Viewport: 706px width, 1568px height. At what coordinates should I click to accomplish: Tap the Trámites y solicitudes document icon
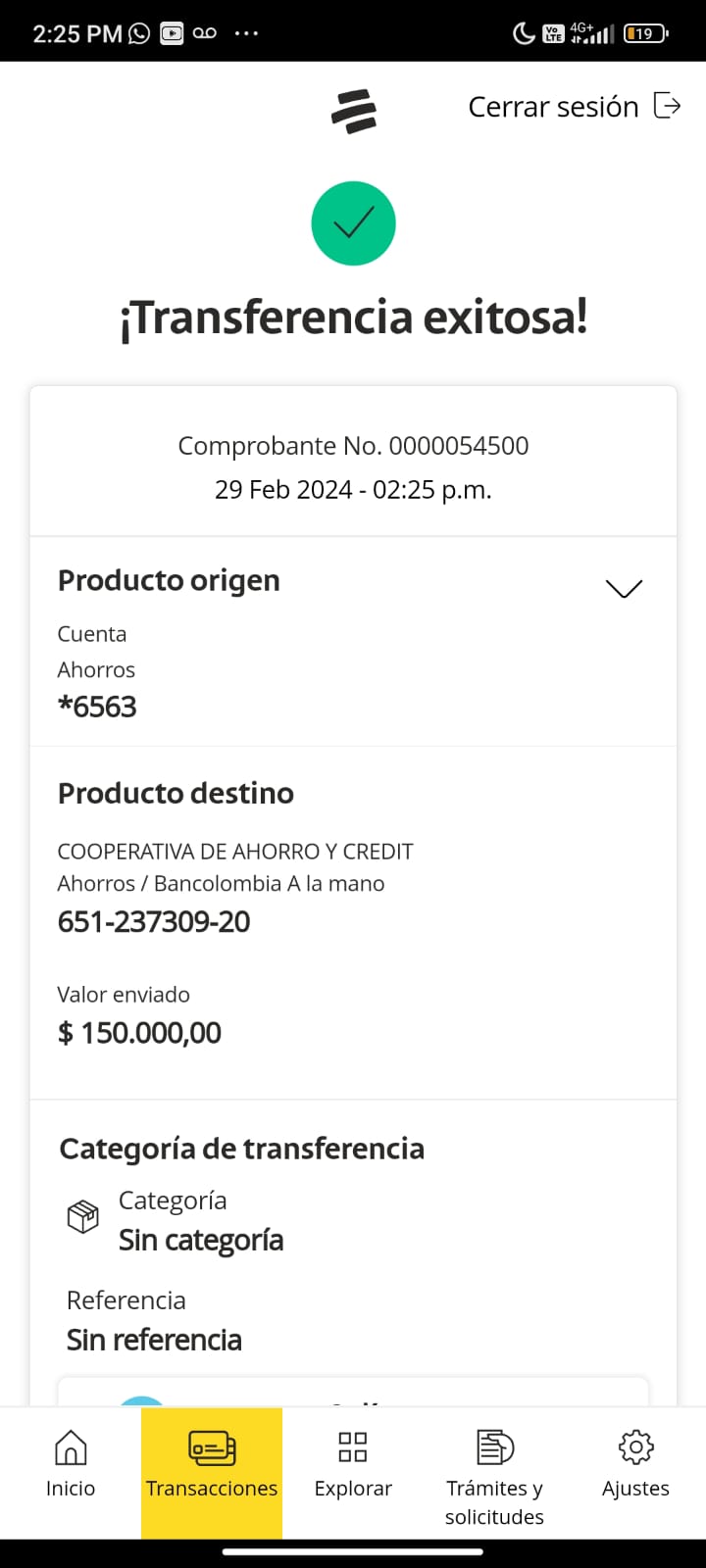coord(494,1446)
